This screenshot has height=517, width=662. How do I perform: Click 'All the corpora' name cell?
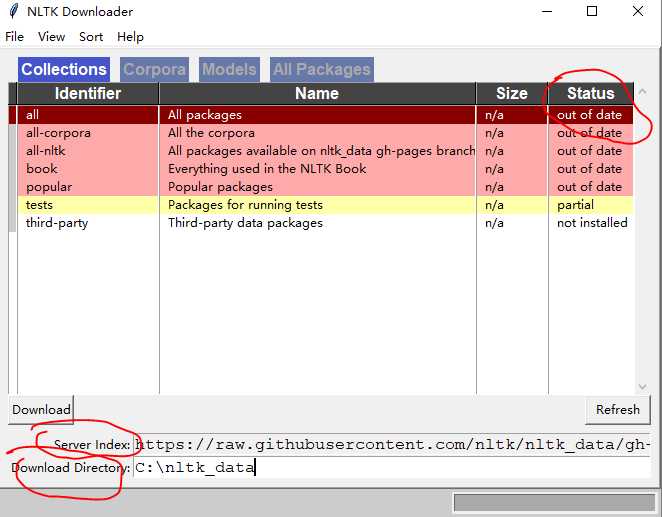[317, 133]
